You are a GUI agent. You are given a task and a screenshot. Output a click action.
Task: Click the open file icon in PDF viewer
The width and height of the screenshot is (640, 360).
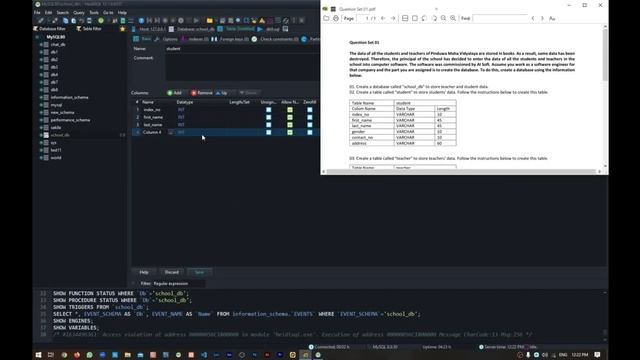click(326, 18)
